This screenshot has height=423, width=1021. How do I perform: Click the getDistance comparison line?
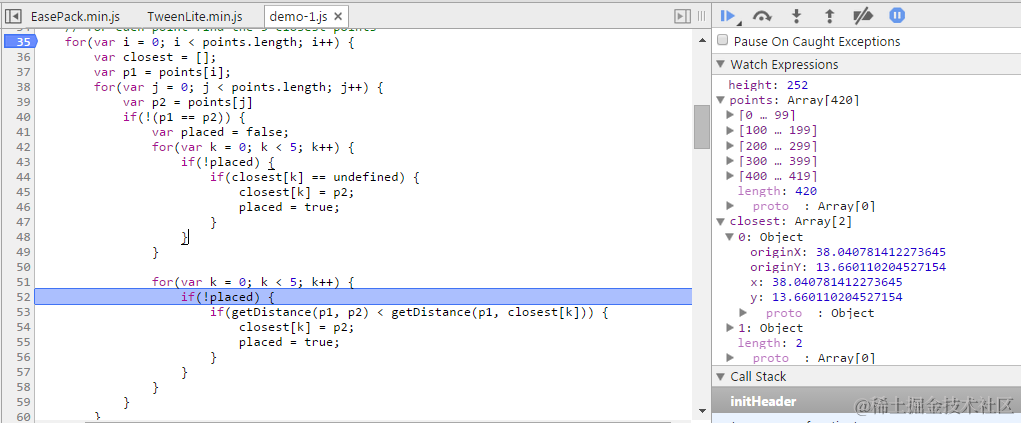pos(409,312)
